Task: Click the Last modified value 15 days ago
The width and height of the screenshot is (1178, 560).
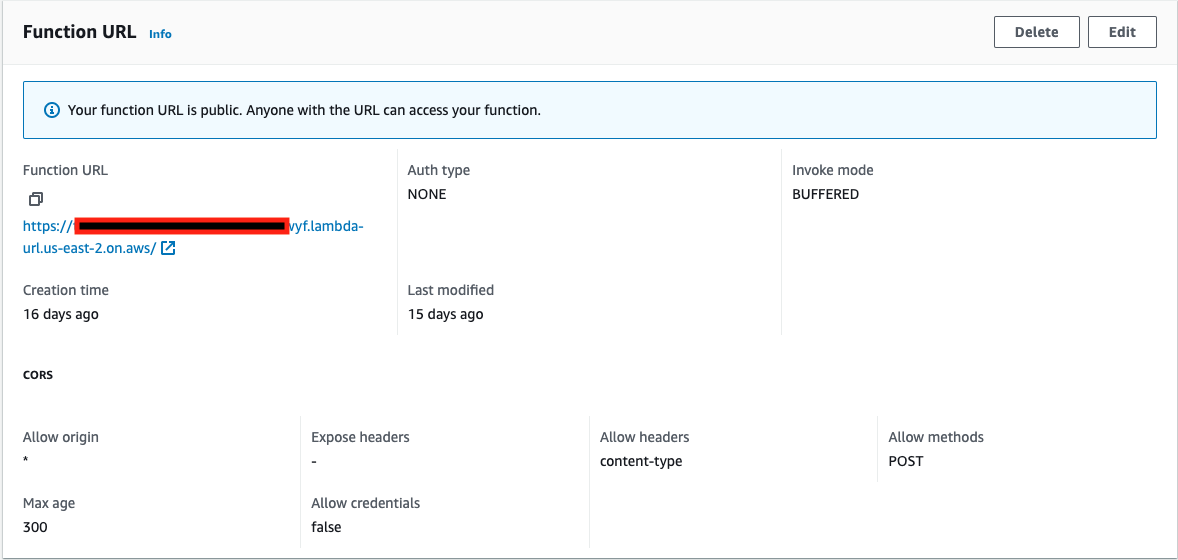Action: 445,314
